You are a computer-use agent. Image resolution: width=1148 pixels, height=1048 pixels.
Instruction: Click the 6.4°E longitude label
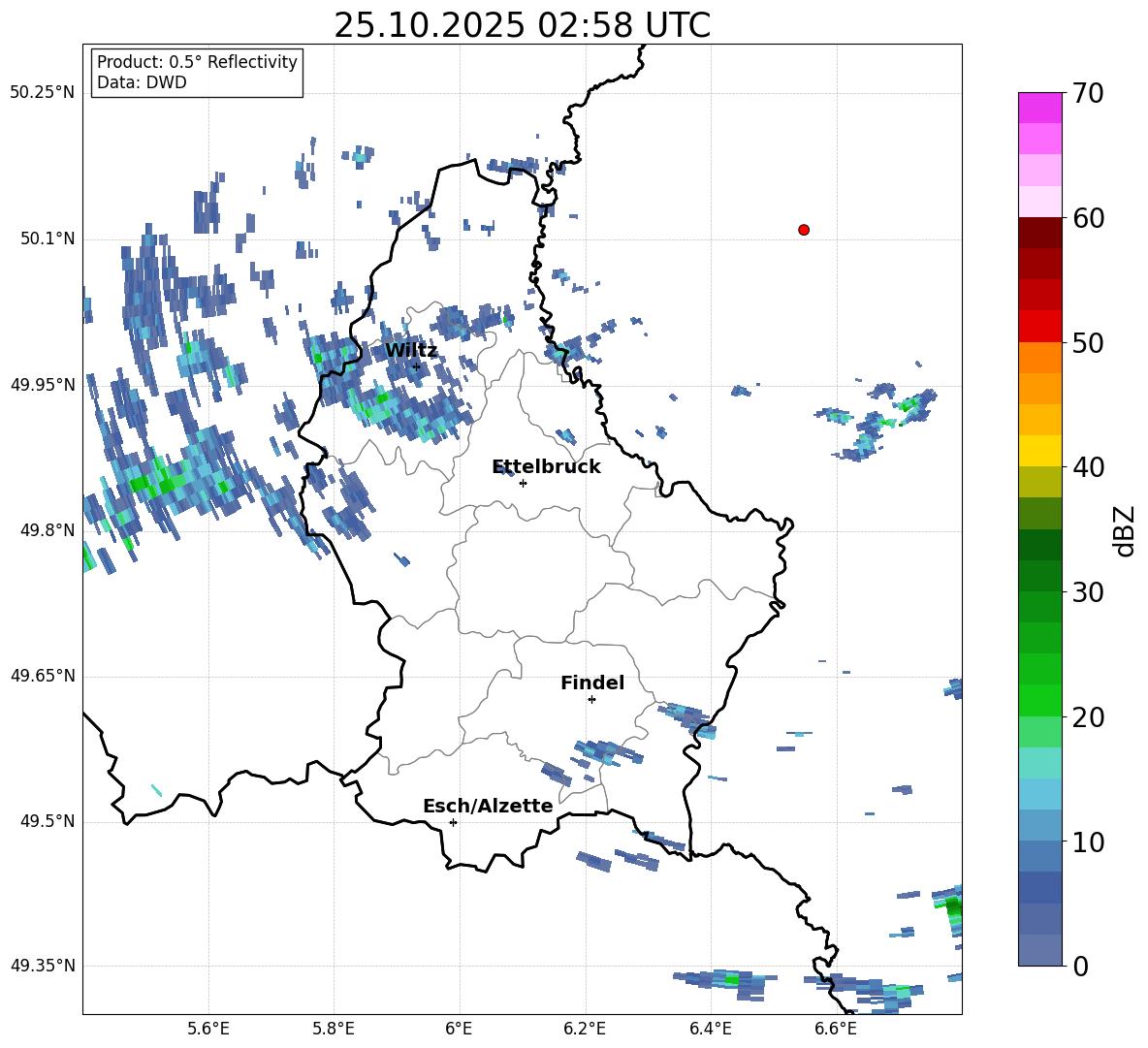(x=710, y=1029)
